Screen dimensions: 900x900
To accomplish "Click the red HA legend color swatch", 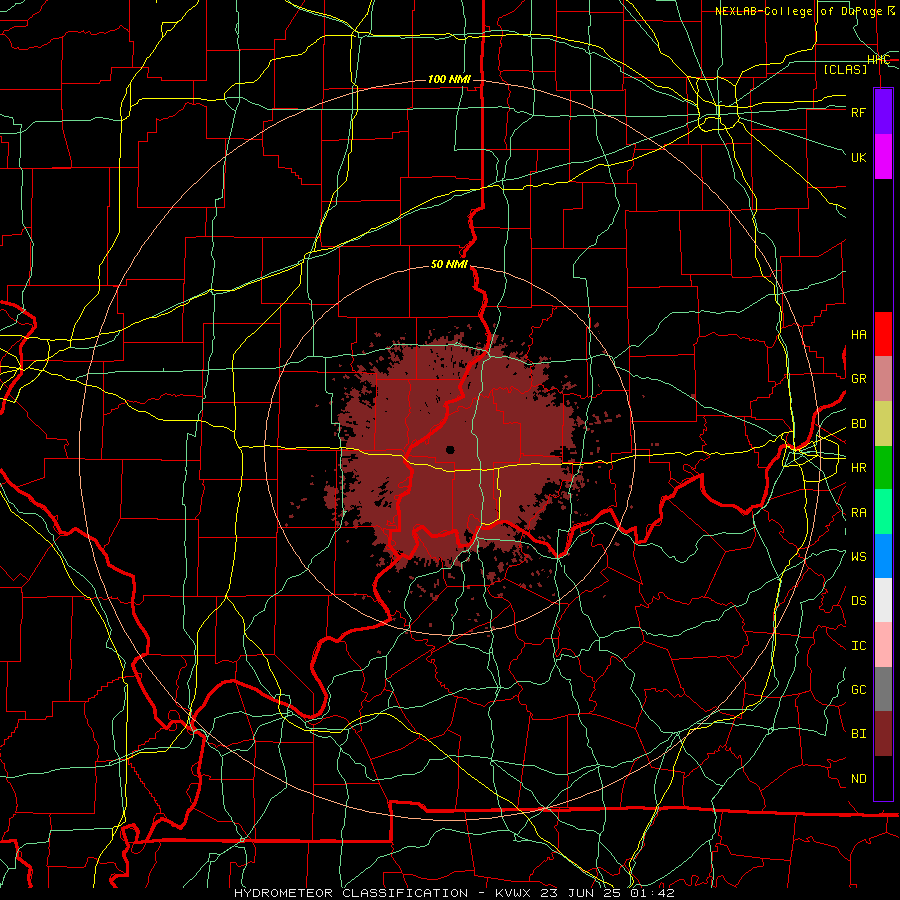I will tap(883, 334).
